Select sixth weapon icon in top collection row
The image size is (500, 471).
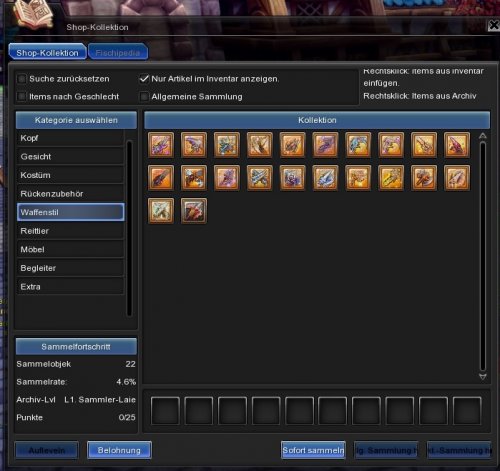coord(325,145)
